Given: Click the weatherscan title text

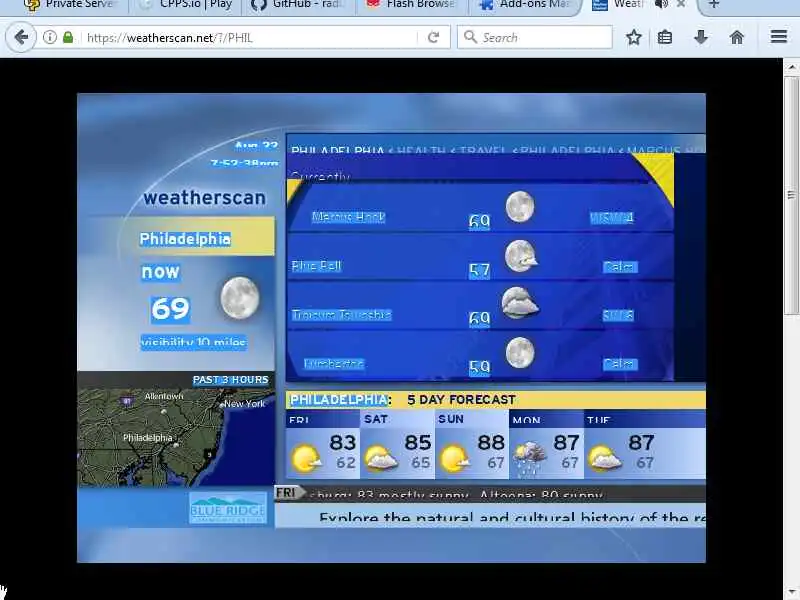Looking at the screenshot, I should 205,197.
